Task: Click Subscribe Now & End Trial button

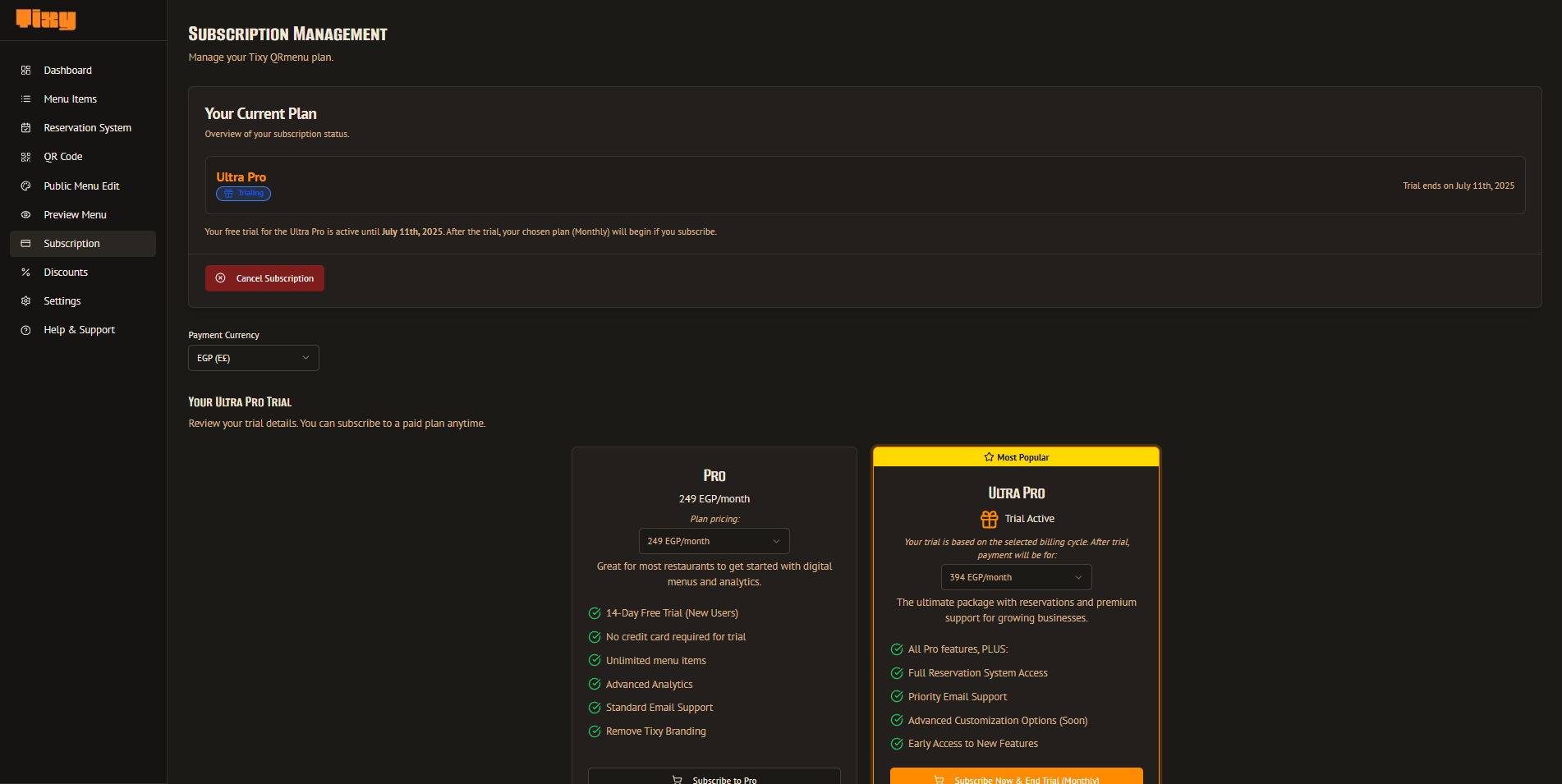Action: click(1017, 777)
